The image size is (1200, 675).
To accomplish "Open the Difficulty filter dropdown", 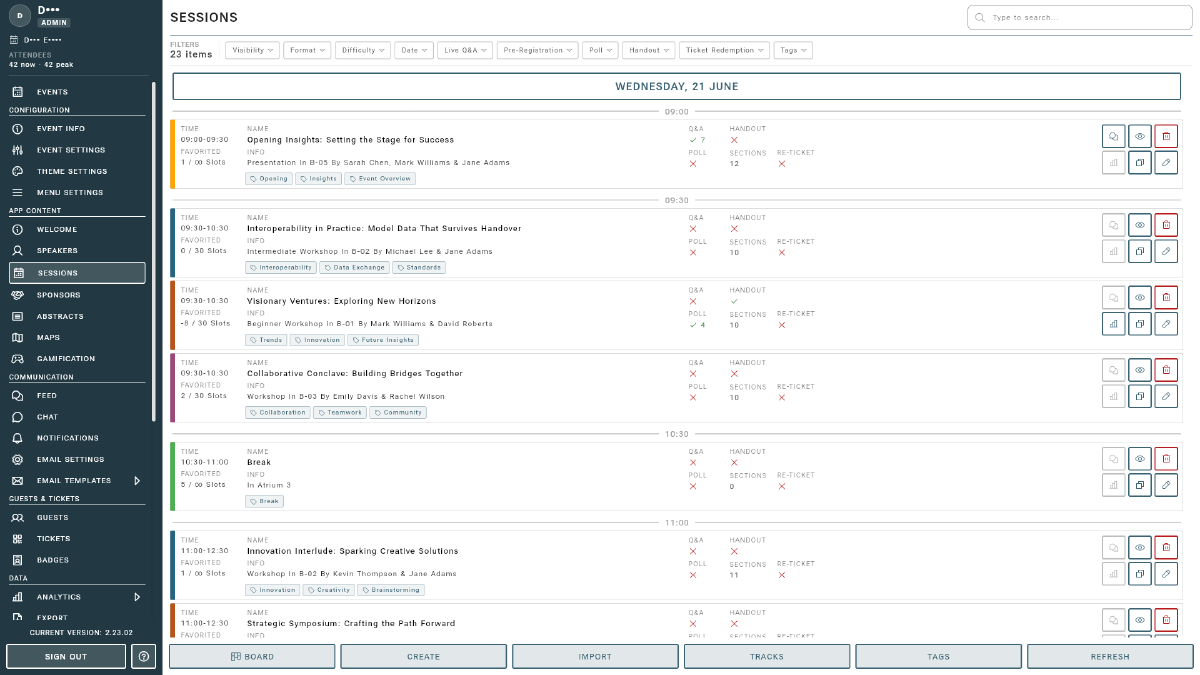I will click(x=363, y=50).
